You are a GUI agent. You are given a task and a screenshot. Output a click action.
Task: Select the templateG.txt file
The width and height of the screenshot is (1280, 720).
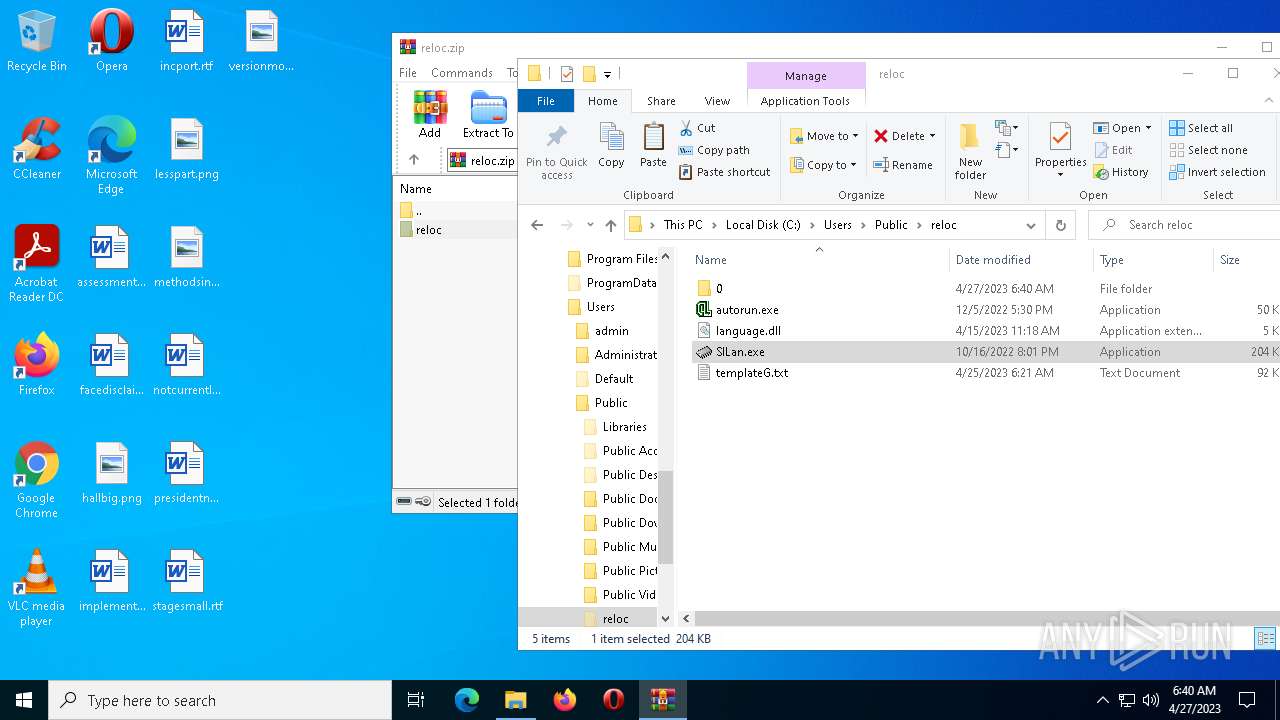[751, 373]
